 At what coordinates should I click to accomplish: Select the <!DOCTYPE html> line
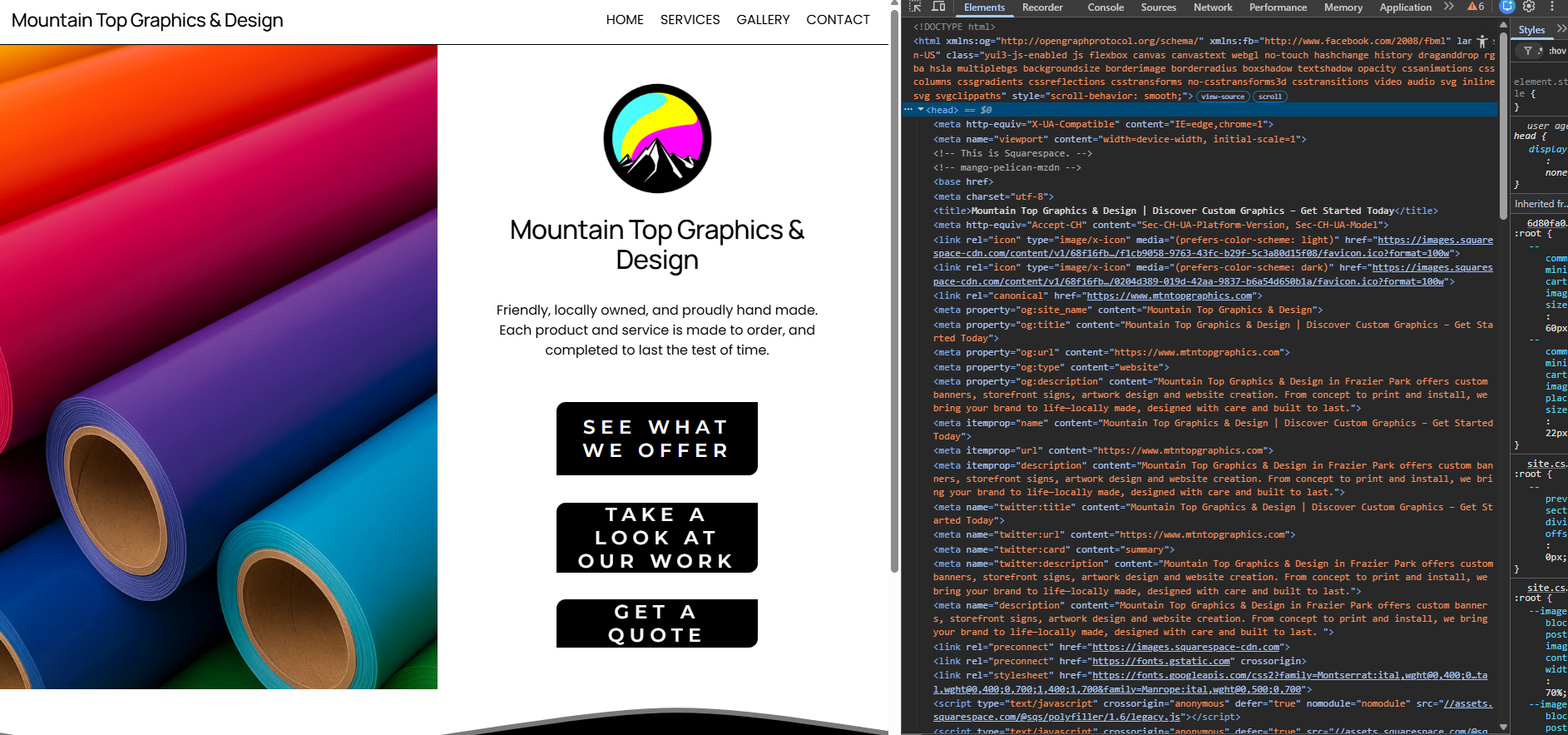[953, 27]
